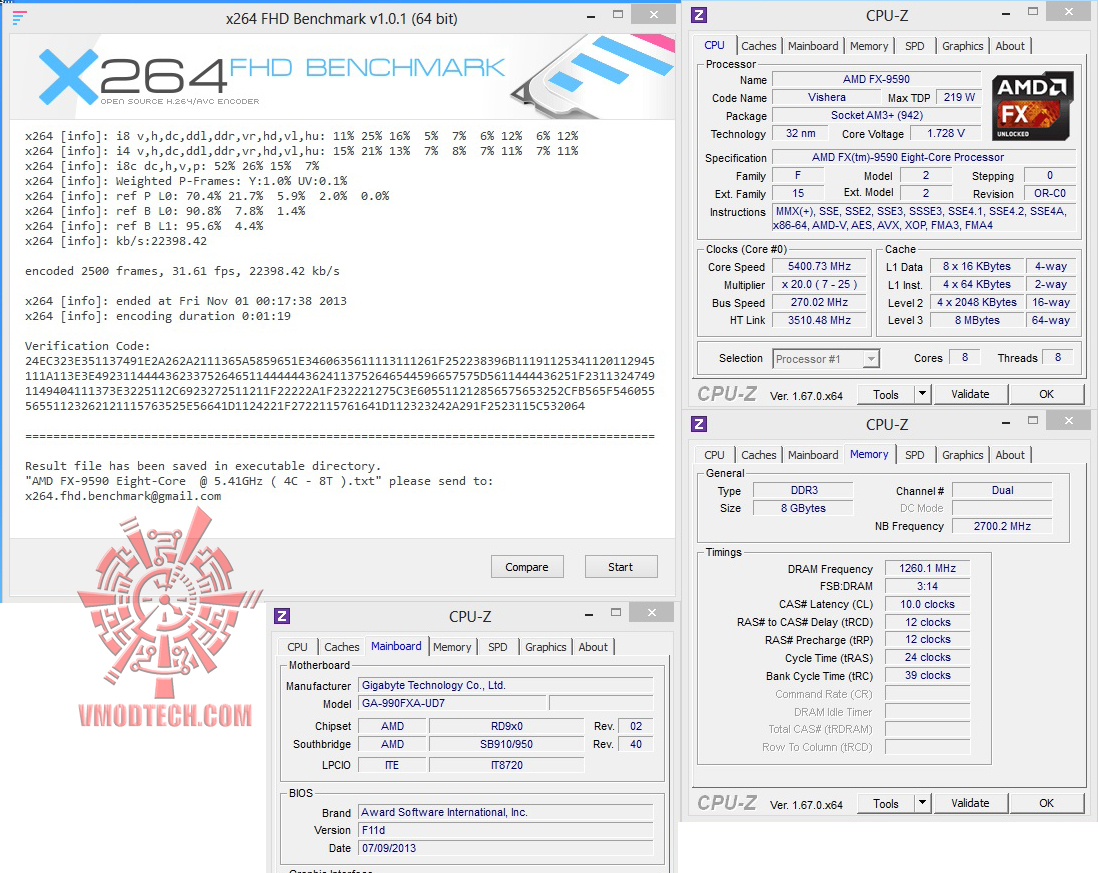The height and width of the screenshot is (873, 1098).
Task: Click OK in top CPU-Z window
Action: pos(1046,395)
